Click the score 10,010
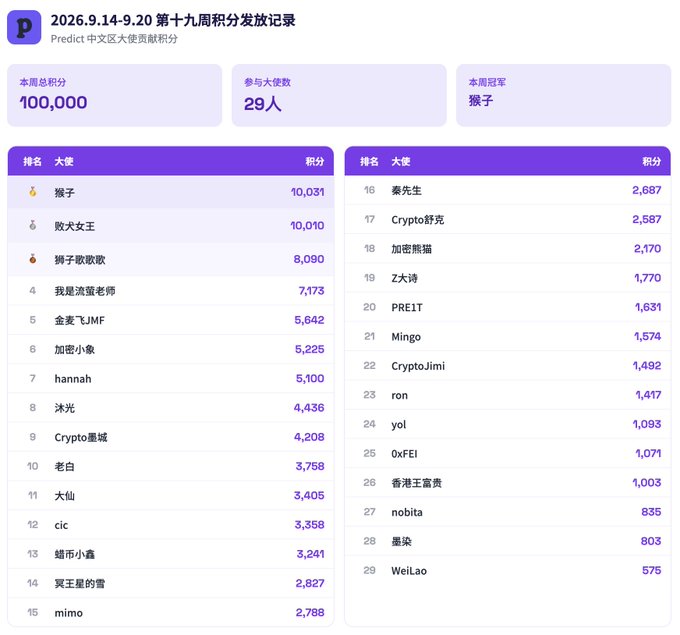 (x=307, y=225)
